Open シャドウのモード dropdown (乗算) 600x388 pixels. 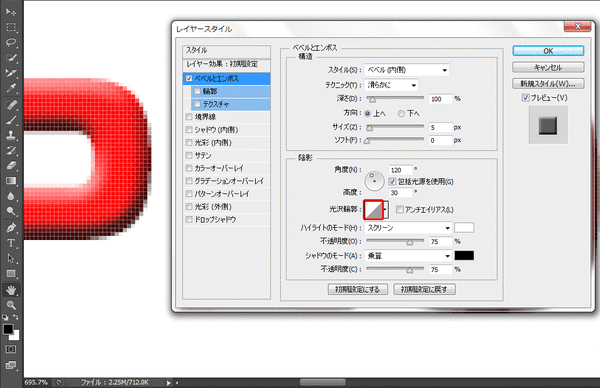408,256
